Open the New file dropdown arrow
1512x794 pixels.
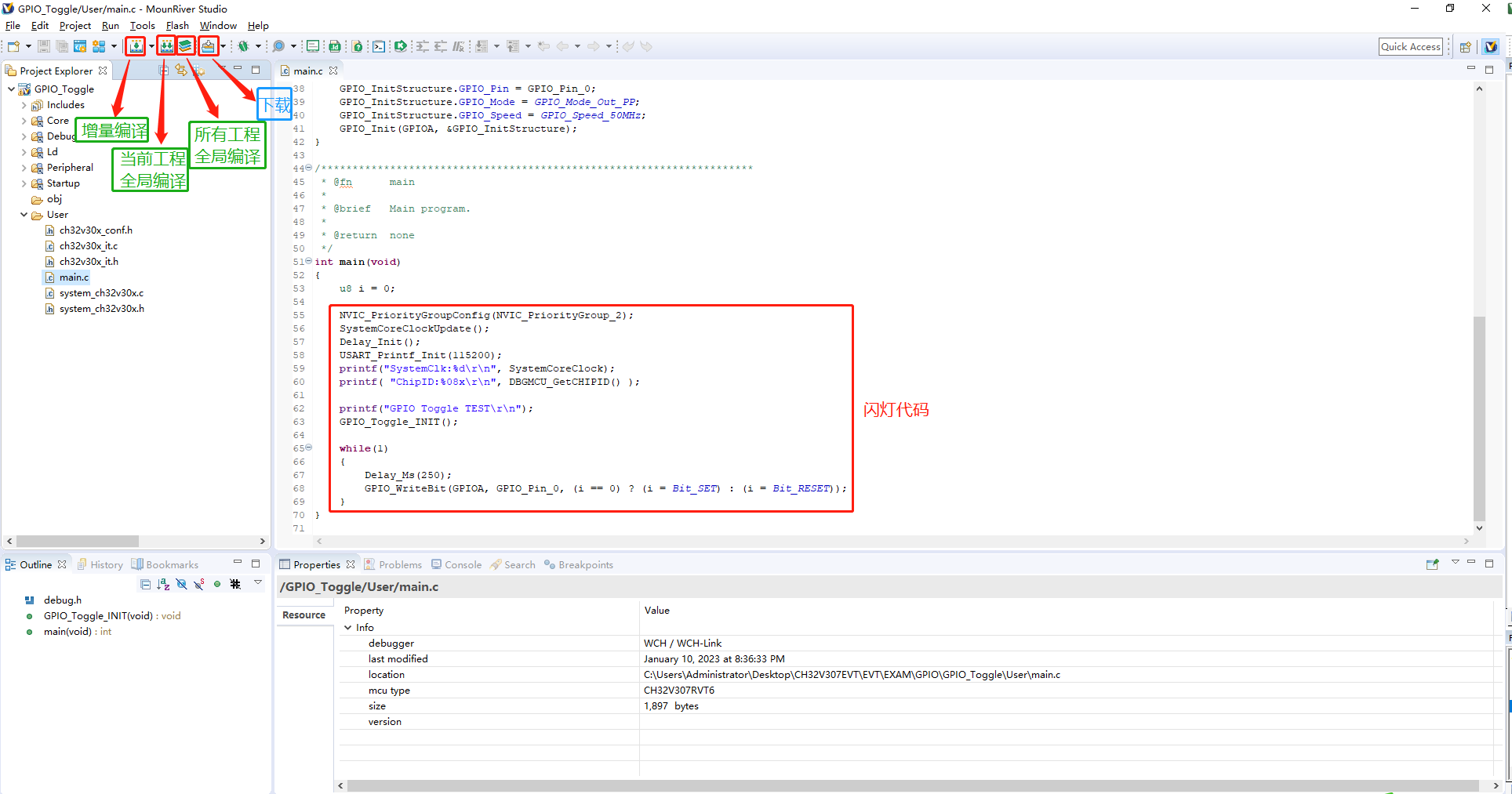coord(28,46)
